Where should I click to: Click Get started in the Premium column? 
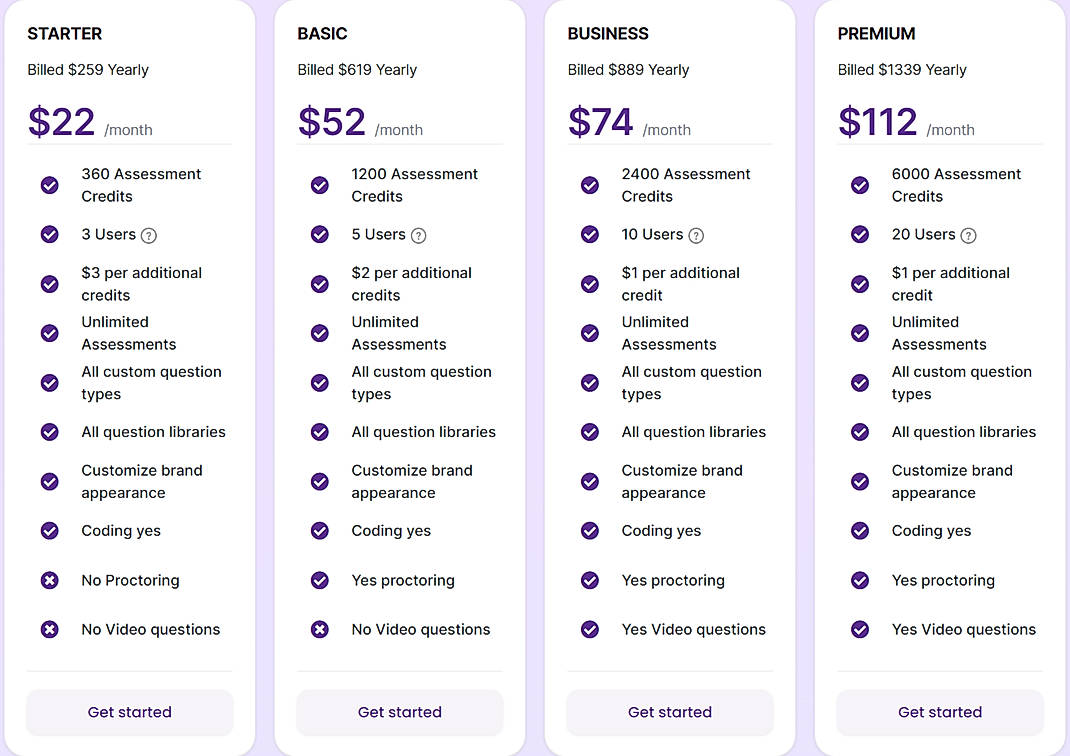[939, 712]
